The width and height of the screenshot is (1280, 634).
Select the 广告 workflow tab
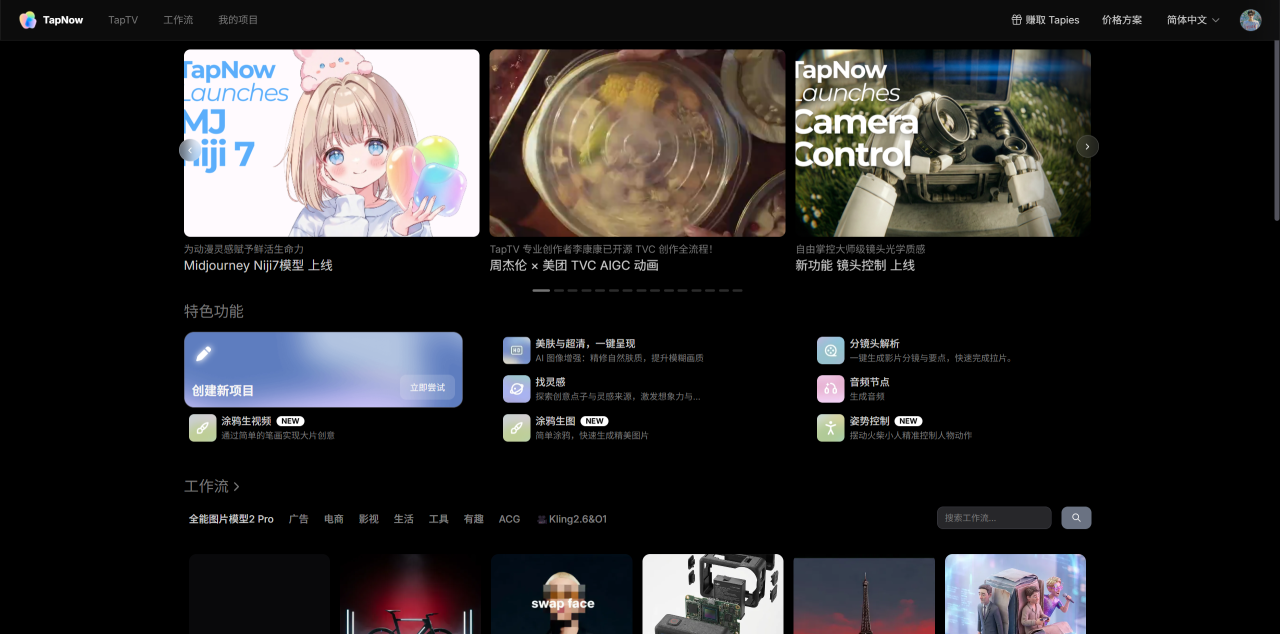pos(299,519)
